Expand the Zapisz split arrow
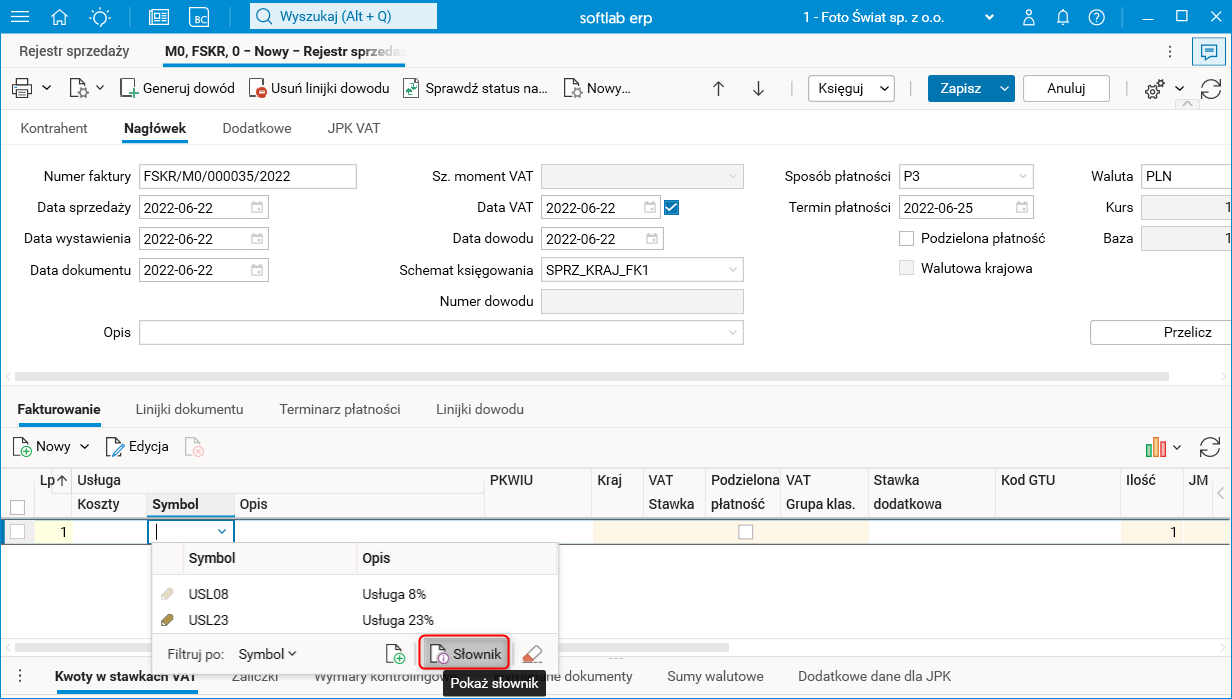Screen dimensions: 1232x699 click(x=1003, y=88)
